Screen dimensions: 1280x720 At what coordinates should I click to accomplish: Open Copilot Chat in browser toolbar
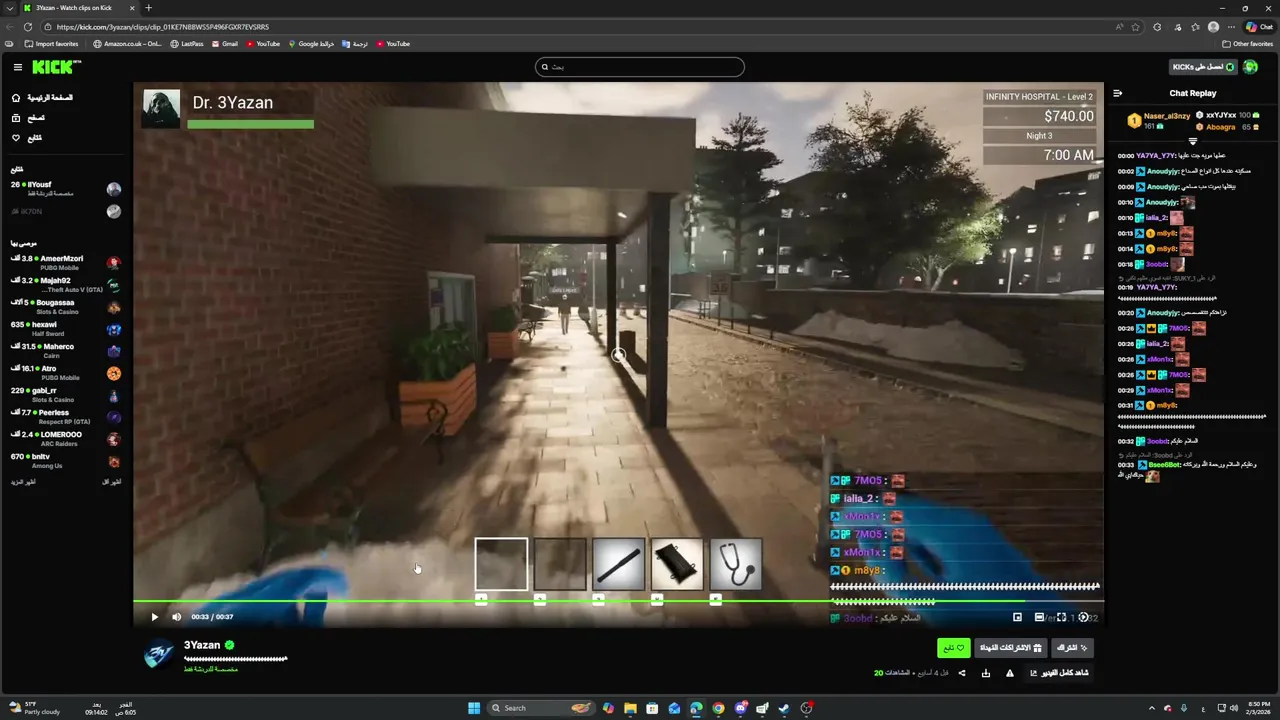coord(1259,27)
